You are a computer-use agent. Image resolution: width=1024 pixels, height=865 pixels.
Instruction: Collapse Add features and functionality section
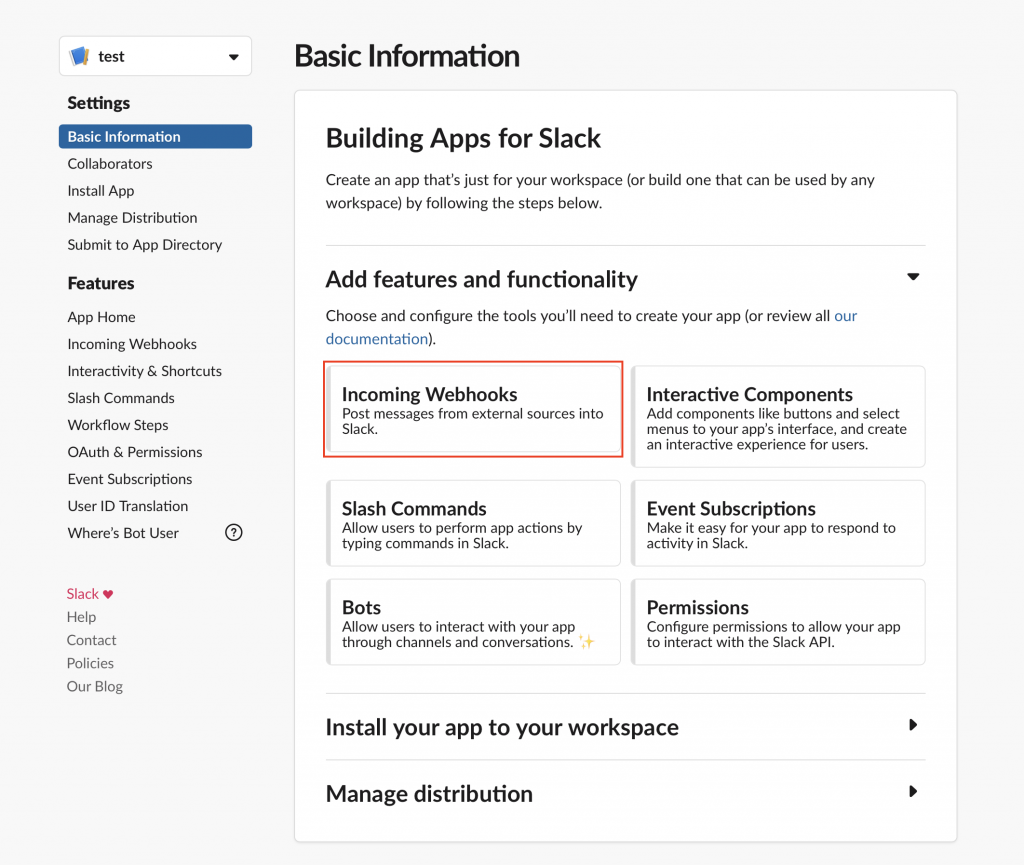(x=912, y=277)
